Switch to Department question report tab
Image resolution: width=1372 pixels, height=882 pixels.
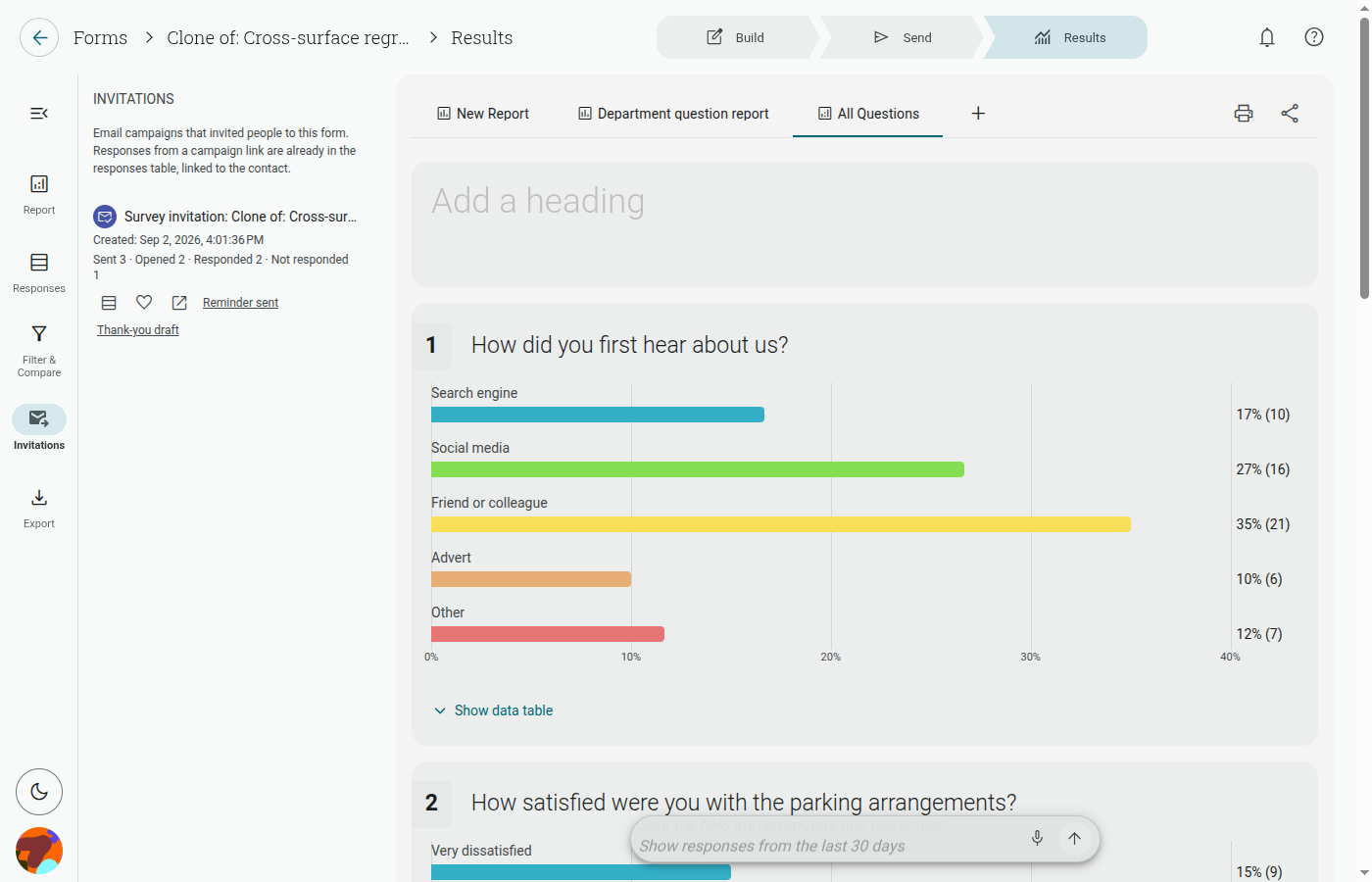click(x=673, y=114)
